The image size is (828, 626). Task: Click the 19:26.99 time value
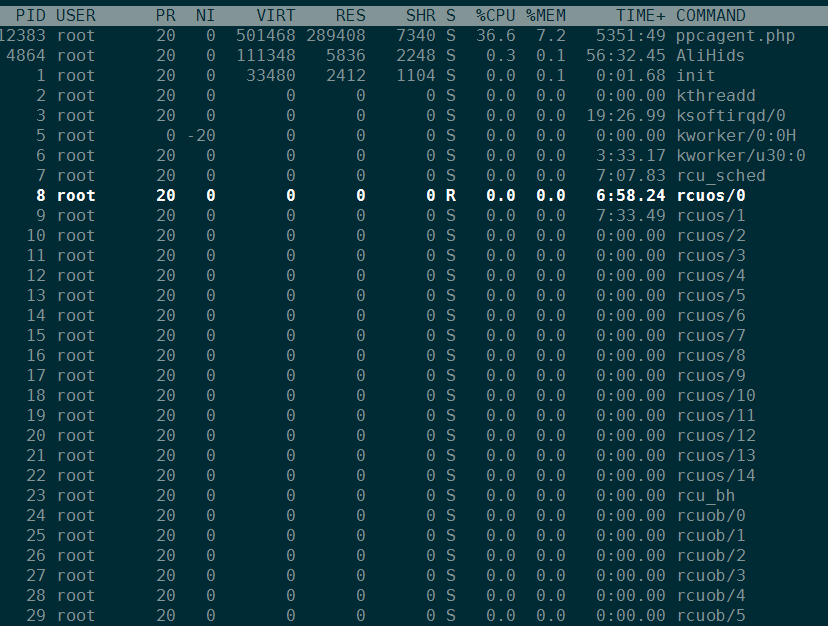pos(626,116)
